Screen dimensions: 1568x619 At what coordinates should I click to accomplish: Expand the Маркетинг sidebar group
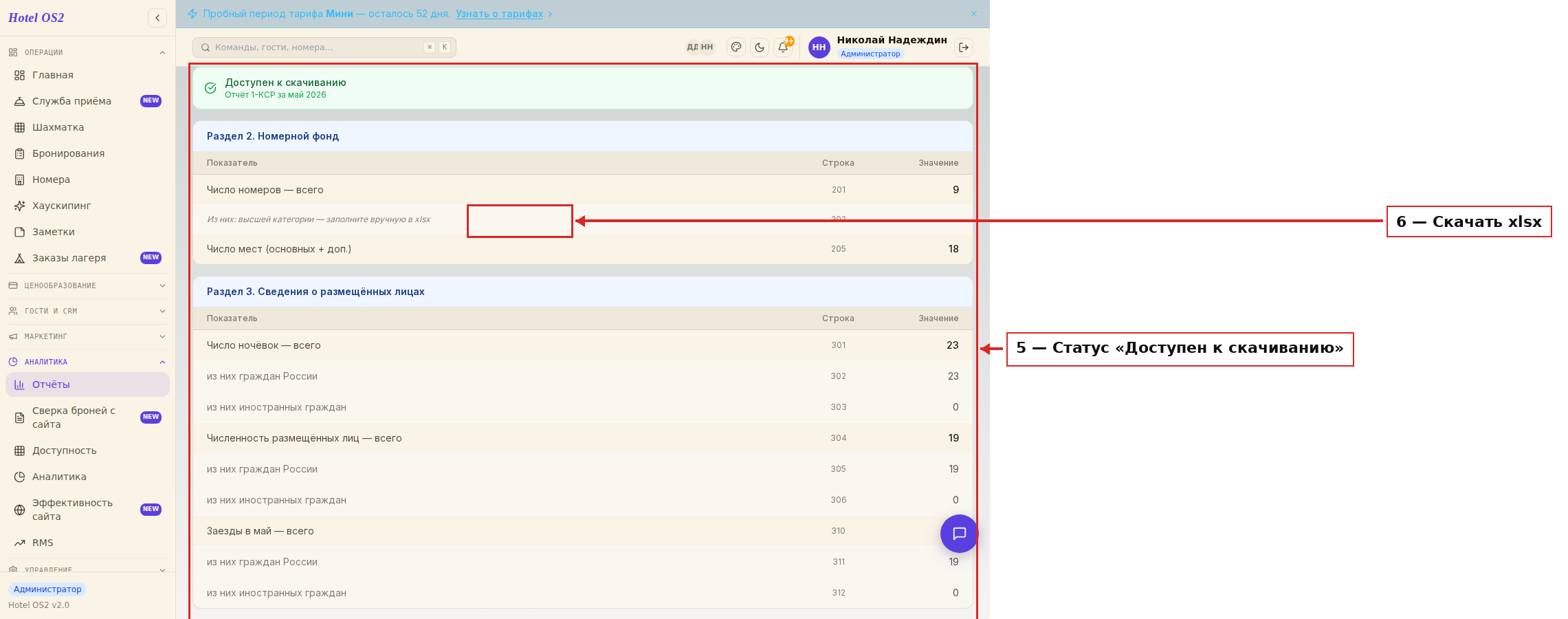(87, 336)
